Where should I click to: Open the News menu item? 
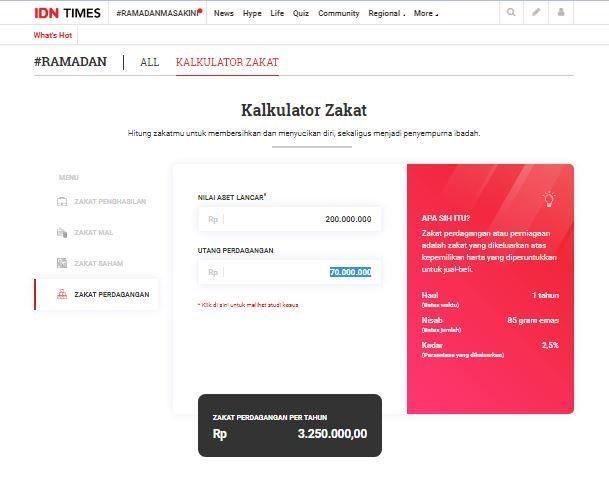coord(224,14)
